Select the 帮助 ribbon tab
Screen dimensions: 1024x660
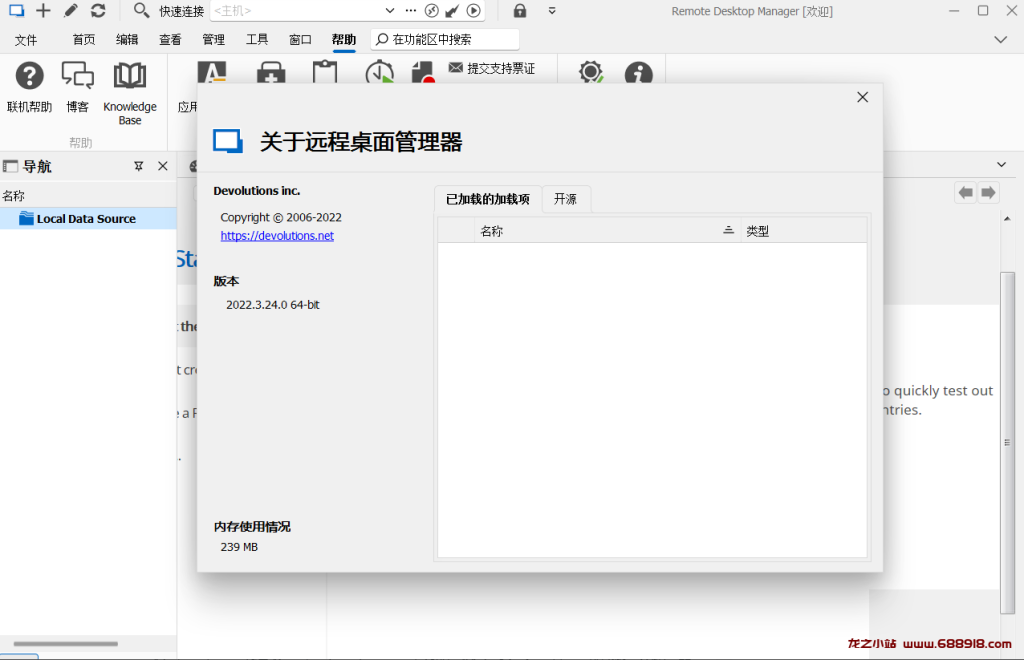pyautogui.click(x=344, y=40)
